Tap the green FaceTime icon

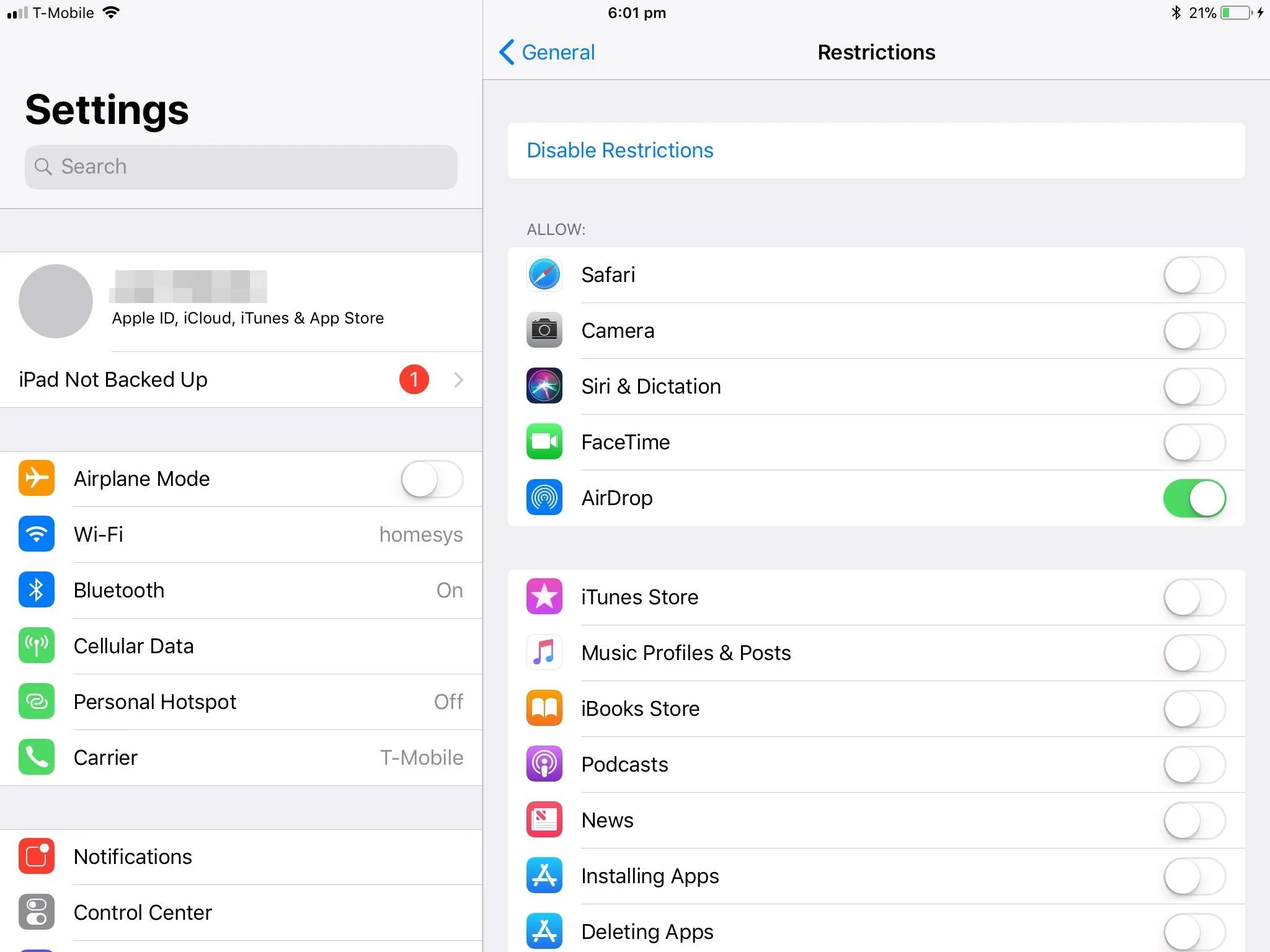[x=544, y=442]
